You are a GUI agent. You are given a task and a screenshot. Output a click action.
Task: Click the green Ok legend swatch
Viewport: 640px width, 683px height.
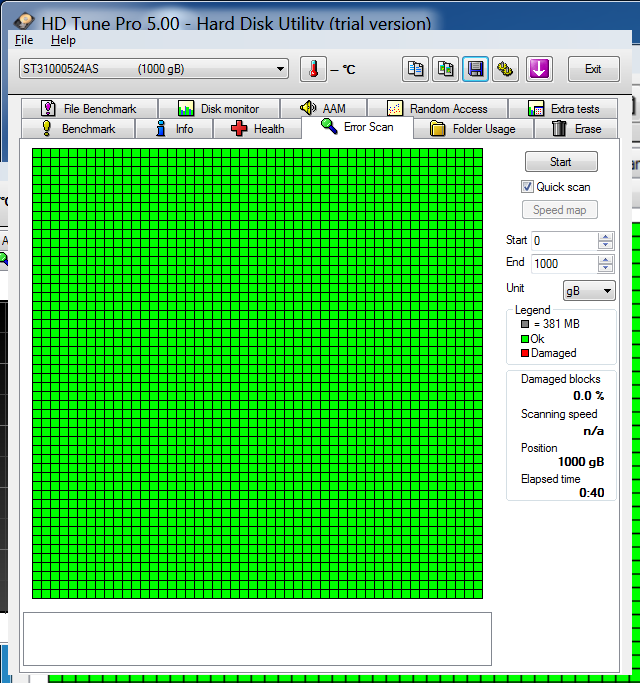(x=525, y=339)
